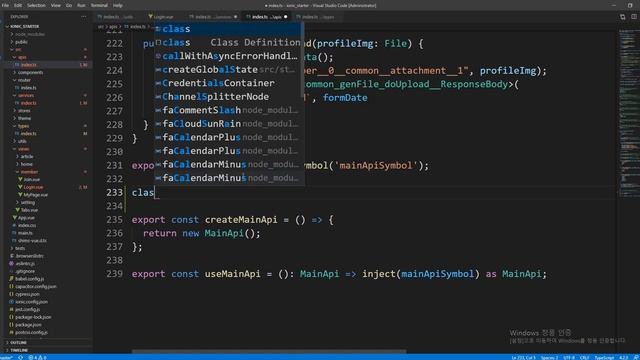The width and height of the screenshot is (640, 360).
Task: Open postcss.config.js file
Action: click(x=31, y=332)
